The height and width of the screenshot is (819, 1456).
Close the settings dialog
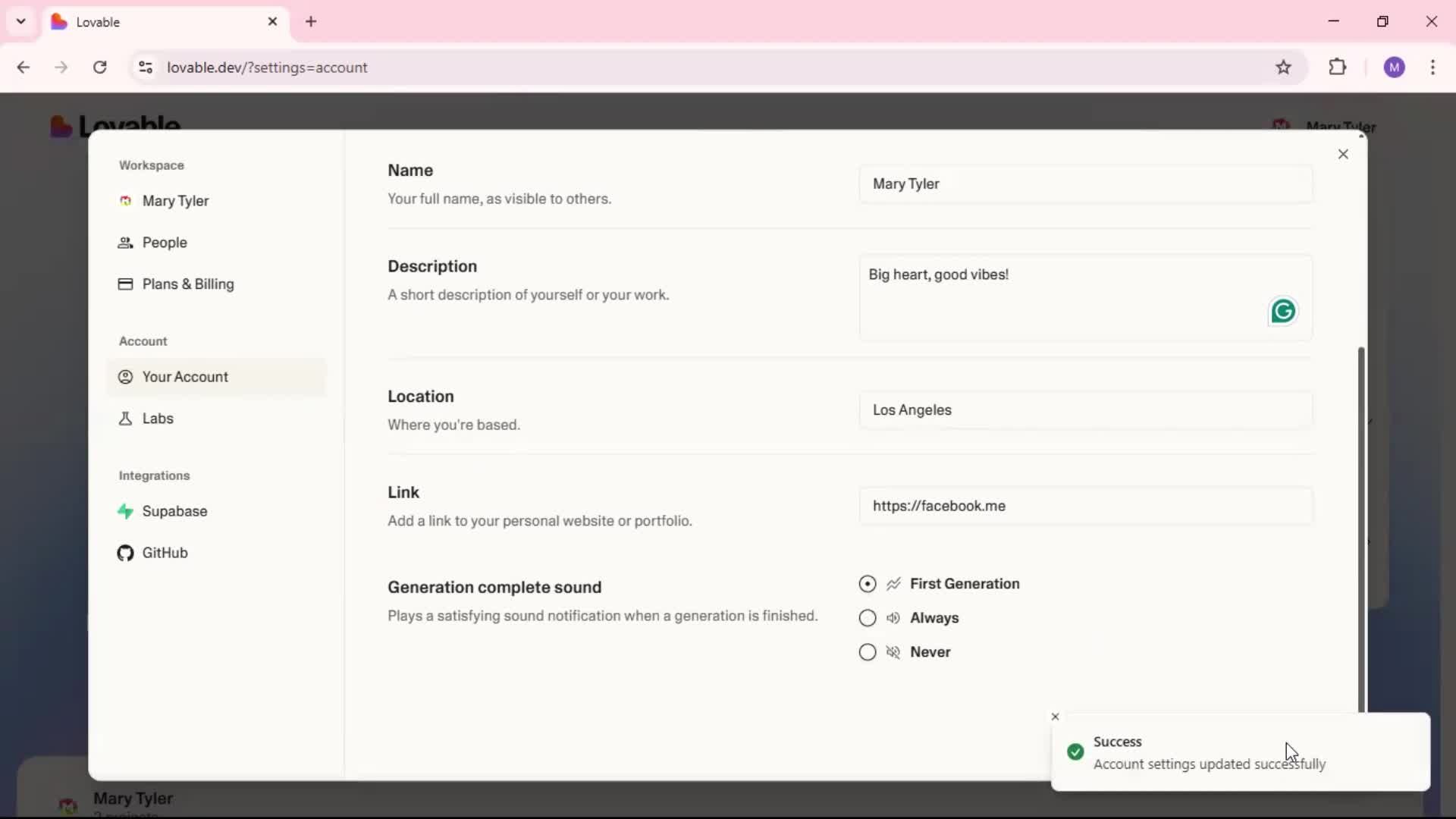[1343, 155]
